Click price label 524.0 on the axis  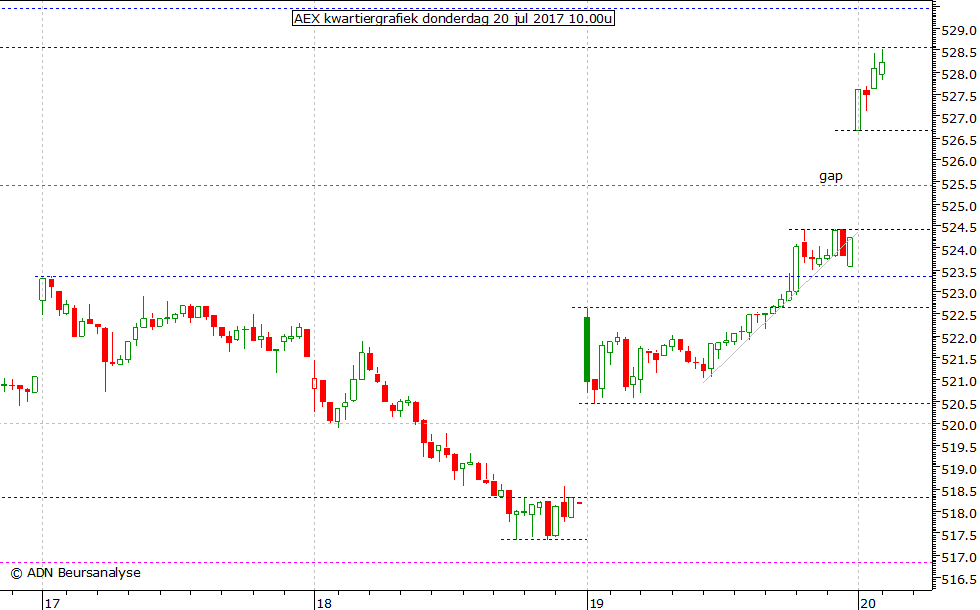[x=959, y=251]
